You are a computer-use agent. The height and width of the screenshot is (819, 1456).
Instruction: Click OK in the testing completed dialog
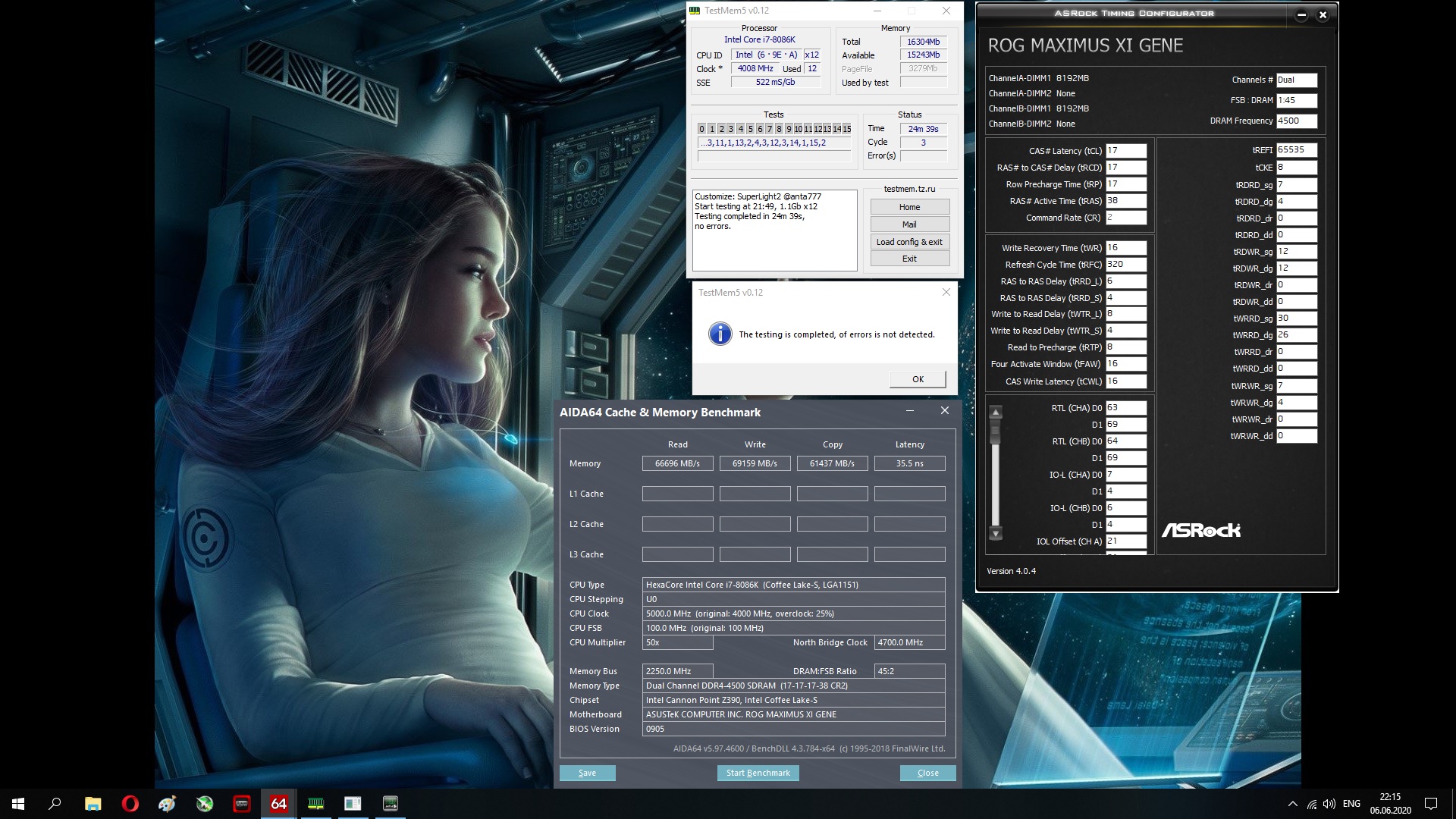918,379
